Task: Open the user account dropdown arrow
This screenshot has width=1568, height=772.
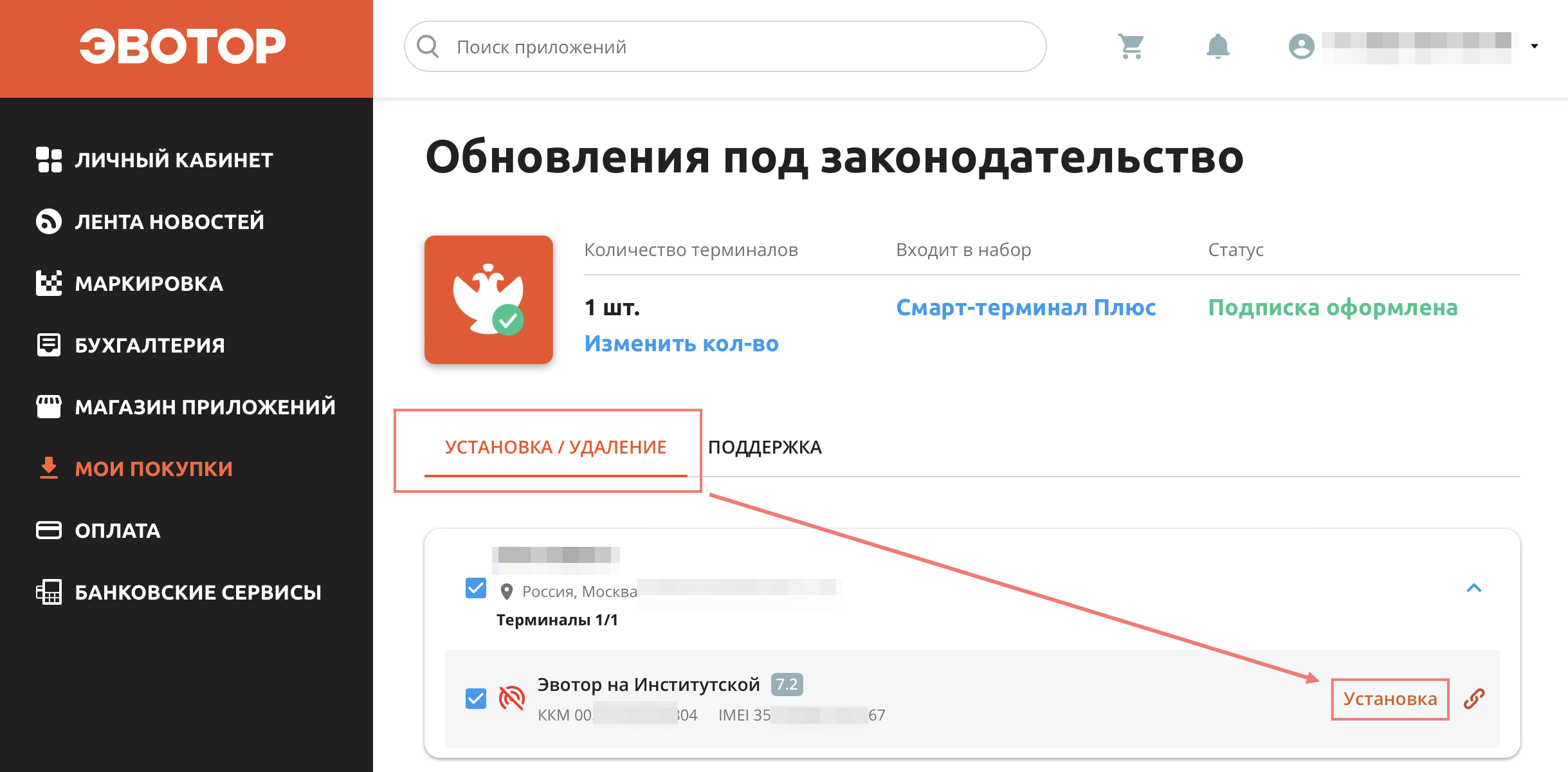Action: coord(1535,46)
